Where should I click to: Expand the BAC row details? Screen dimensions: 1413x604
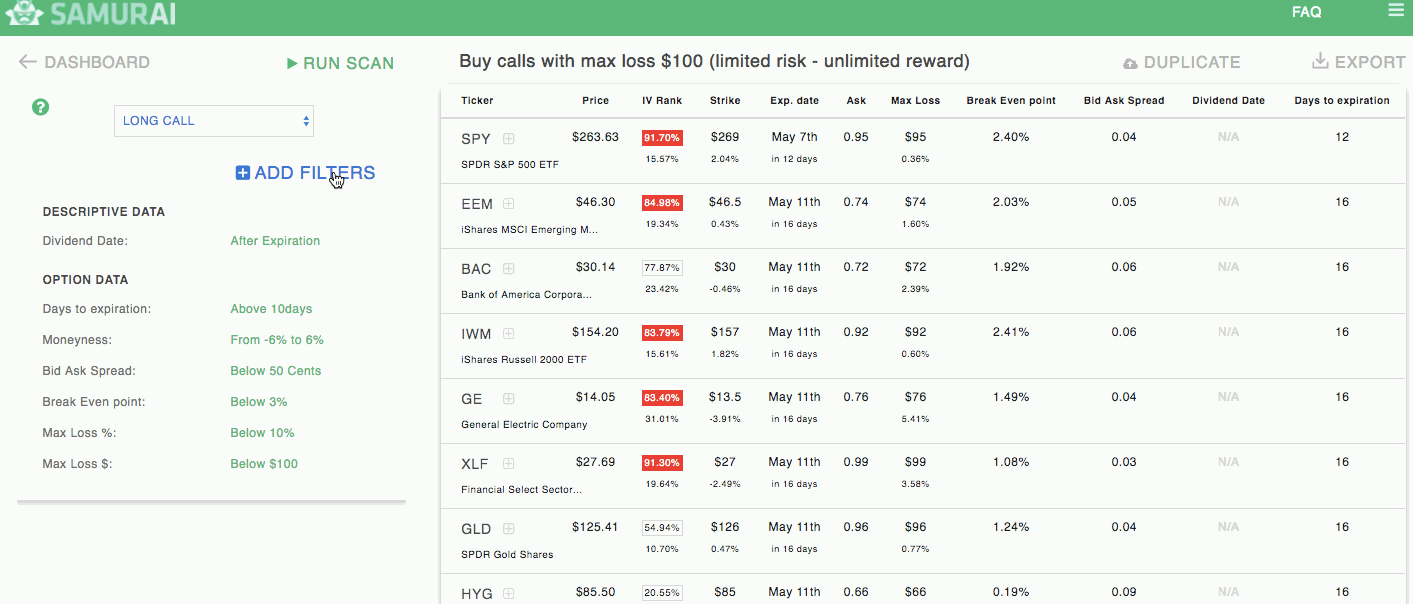pyautogui.click(x=509, y=268)
